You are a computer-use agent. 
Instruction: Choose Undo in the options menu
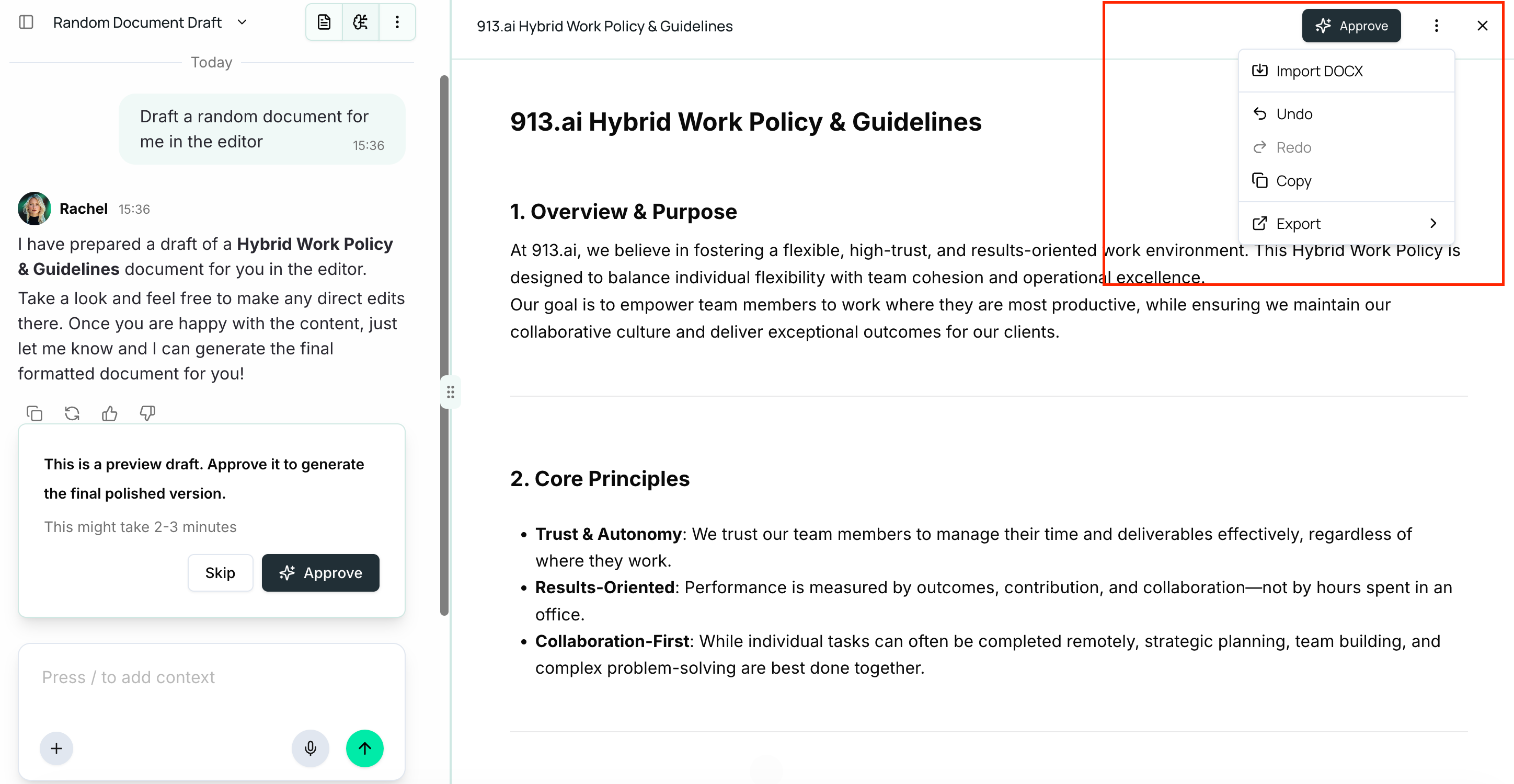[1346, 114]
